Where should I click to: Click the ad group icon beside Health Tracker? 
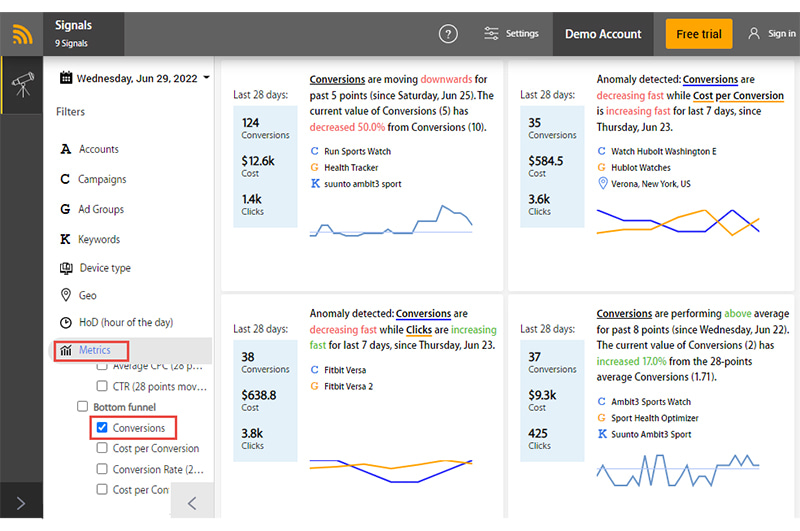click(x=314, y=167)
